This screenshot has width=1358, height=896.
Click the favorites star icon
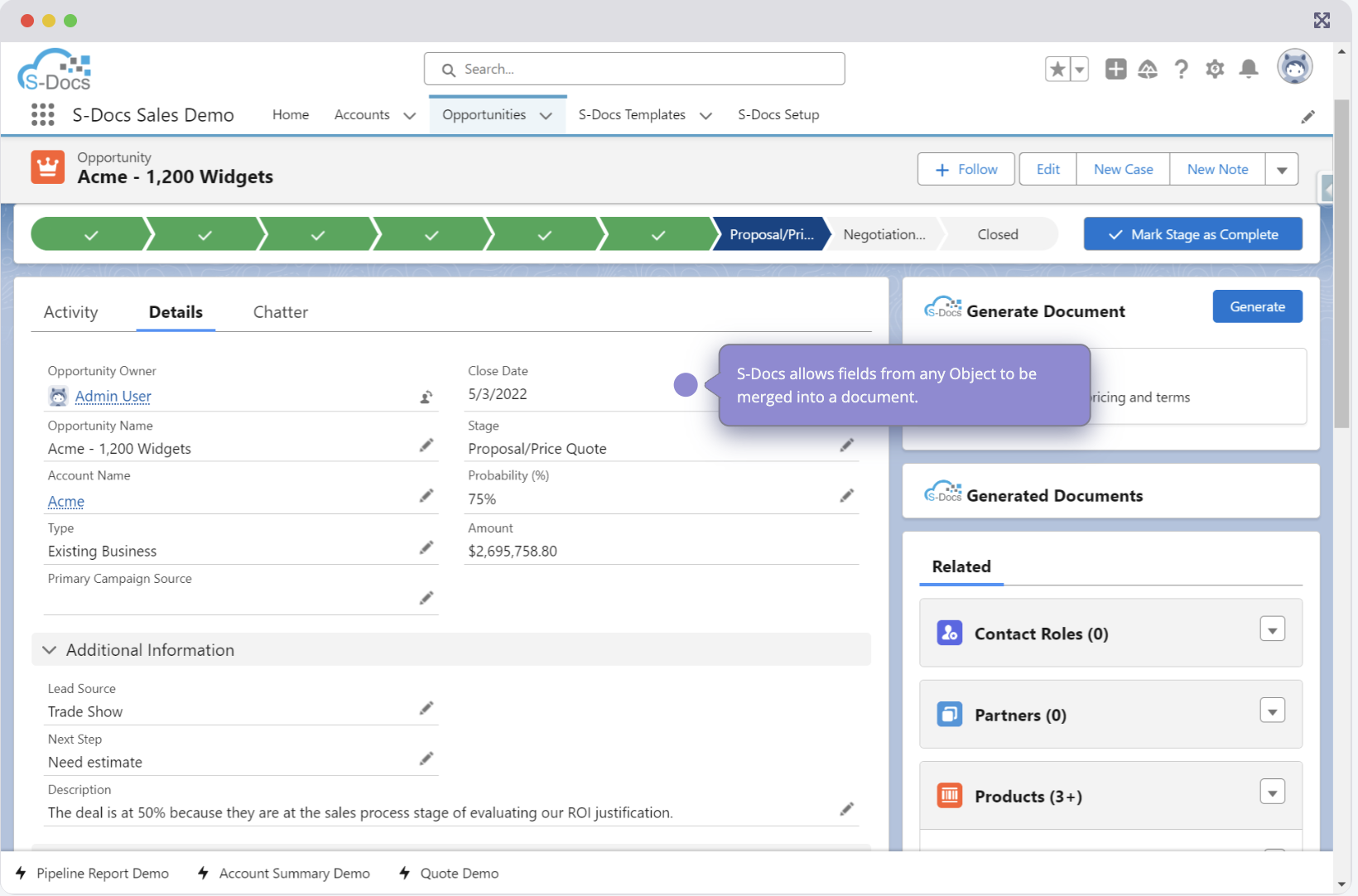(1057, 69)
